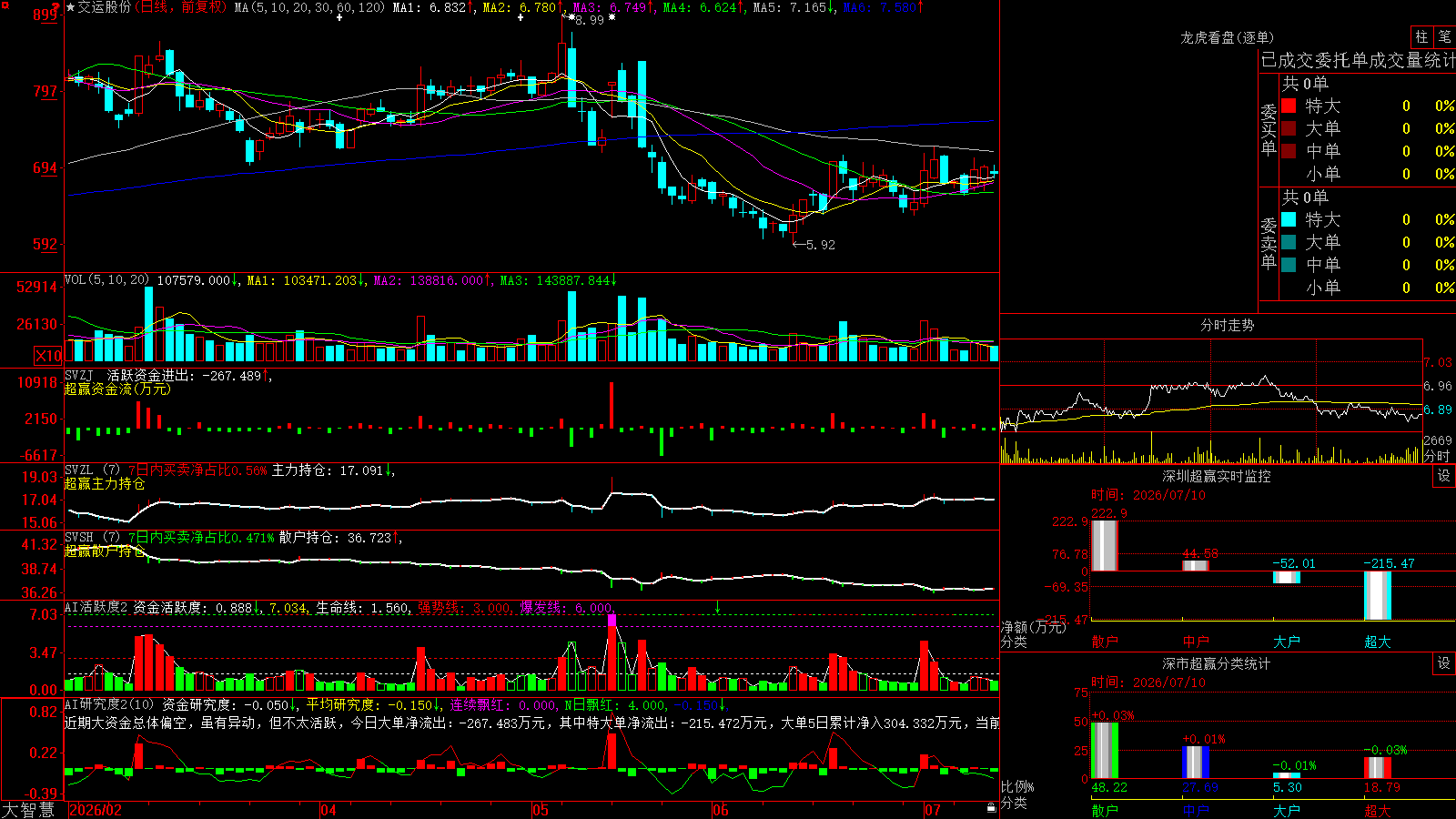1456x819 pixels.
Task: Click the red square icon at top-left corner
Action: click(5, 5)
